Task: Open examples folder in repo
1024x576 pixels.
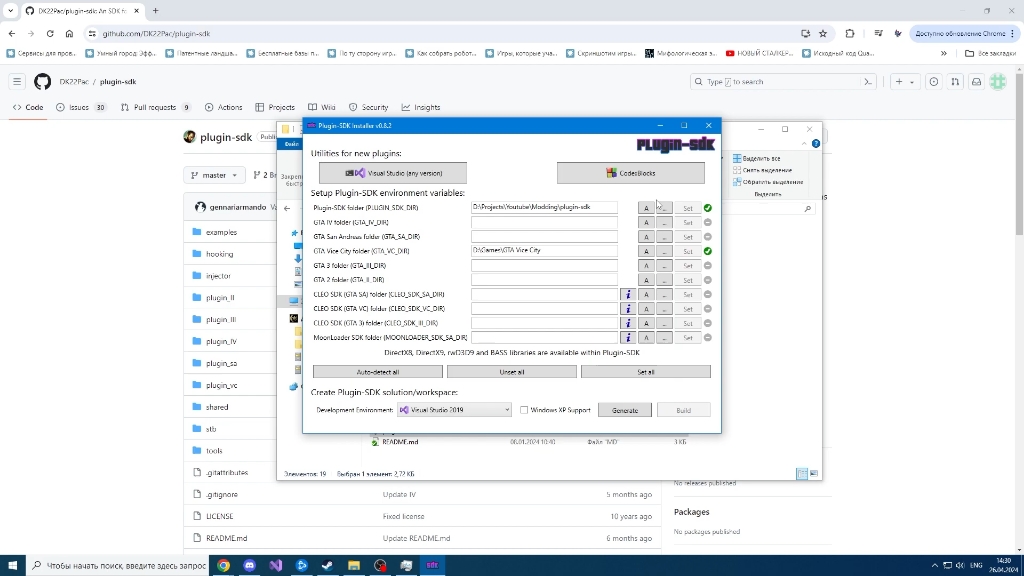Action: [x=221, y=232]
